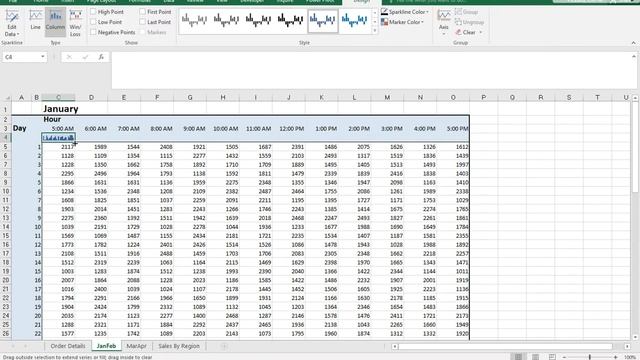Select row 10 header
The image size is (640, 360).
click(6, 191)
